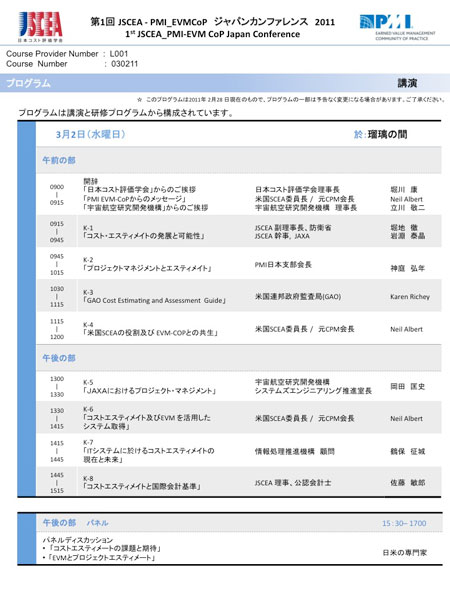Click the '午前の部' section heading

click(59, 160)
